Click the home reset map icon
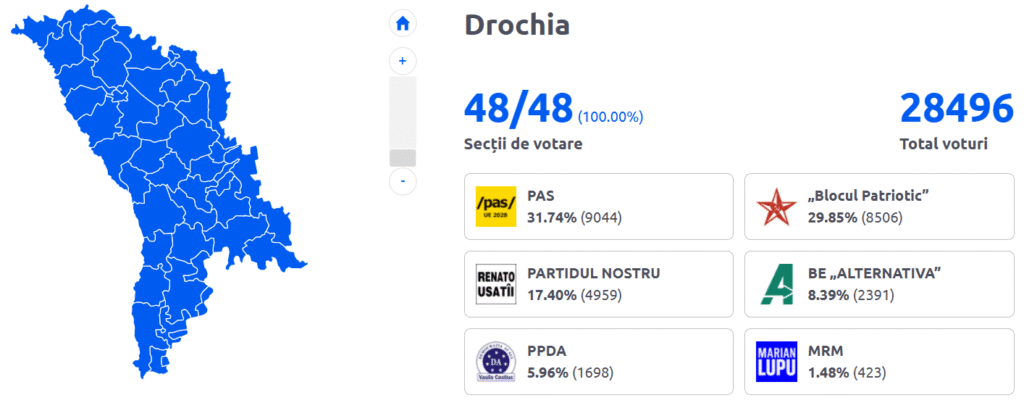The width and height of the screenshot is (1024, 403). pyautogui.click(x=402, y=24)
